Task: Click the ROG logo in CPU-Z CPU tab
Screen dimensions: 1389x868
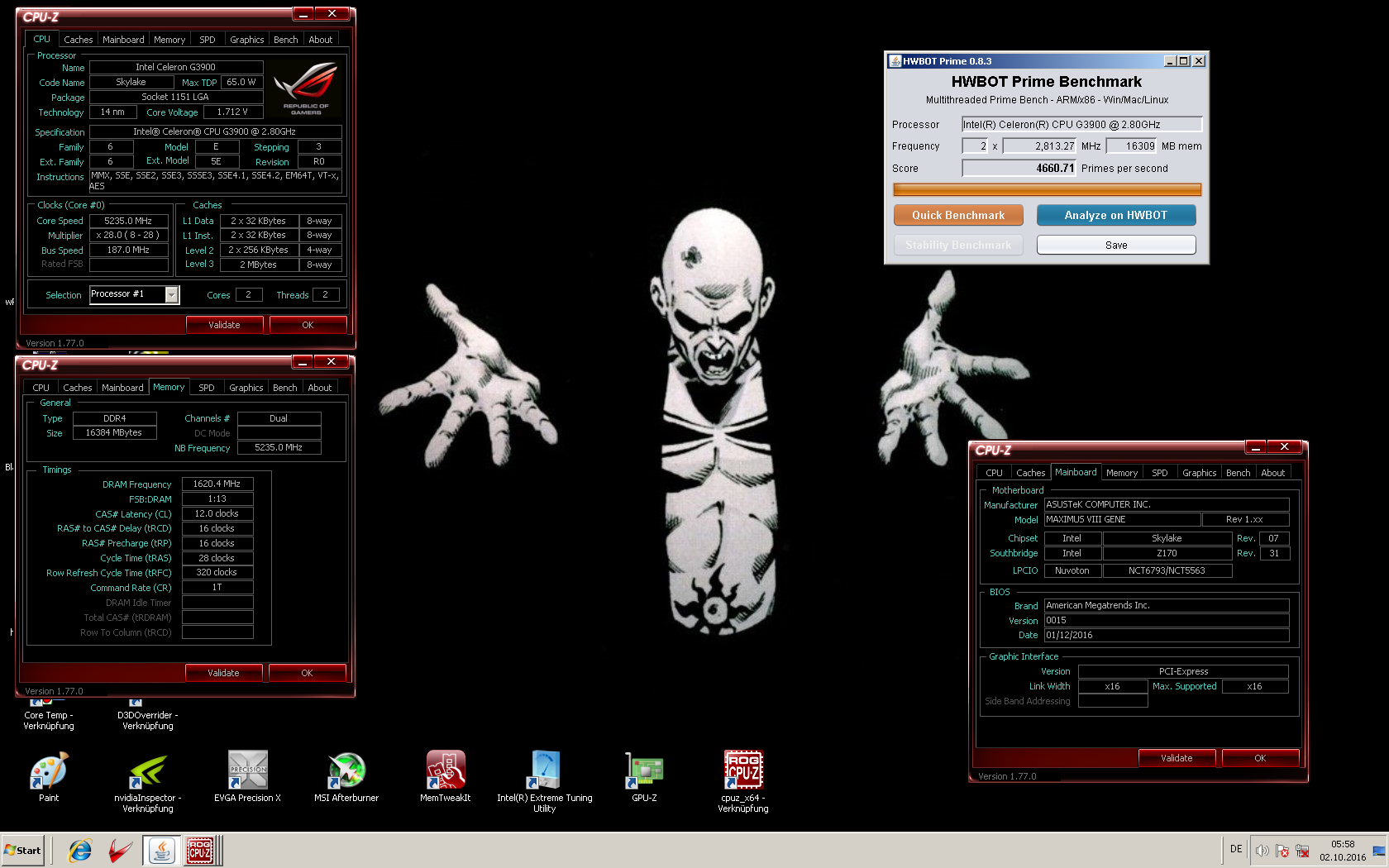Action: (306, 88)
